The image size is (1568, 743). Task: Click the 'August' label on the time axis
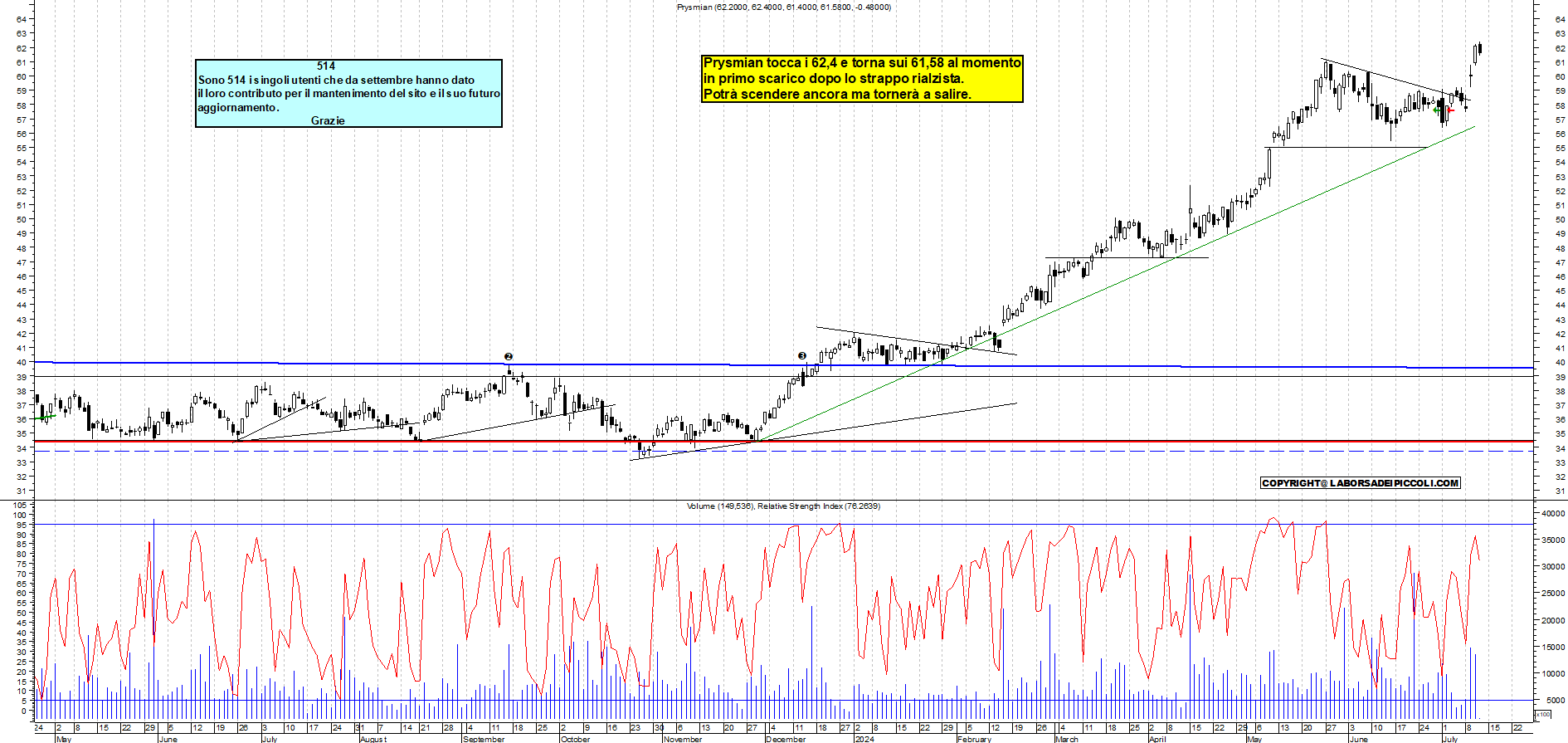tap(373, 739)
